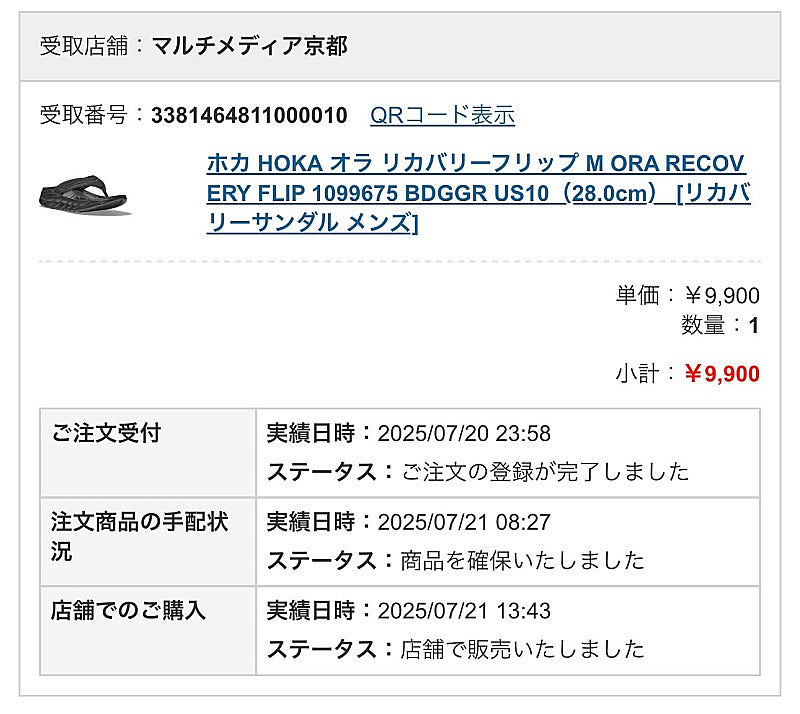Viewport: 800px width, 714px height.
Task: Click the 受取番号 label text
Action: 83,115
